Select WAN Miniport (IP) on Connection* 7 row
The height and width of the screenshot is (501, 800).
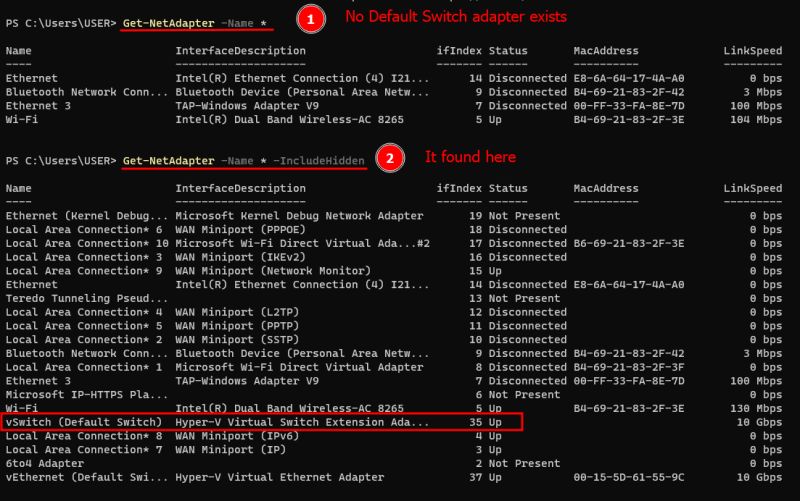coord(231,450)
